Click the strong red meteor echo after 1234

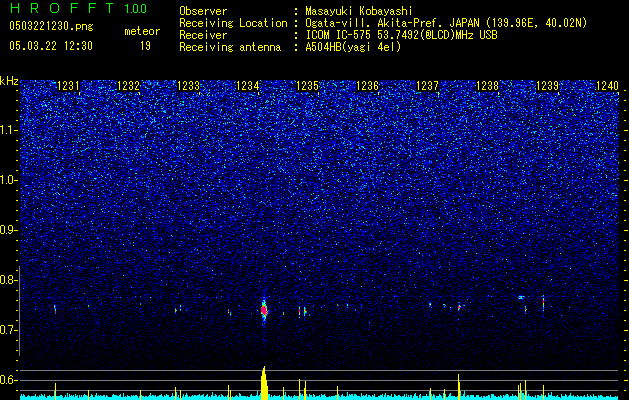[264, 310]
